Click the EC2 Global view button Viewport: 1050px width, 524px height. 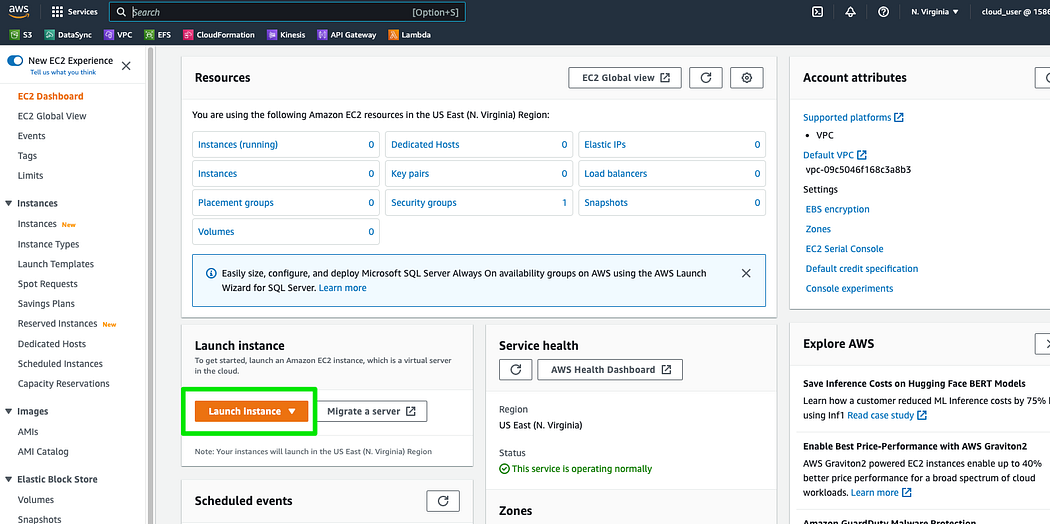625,78
